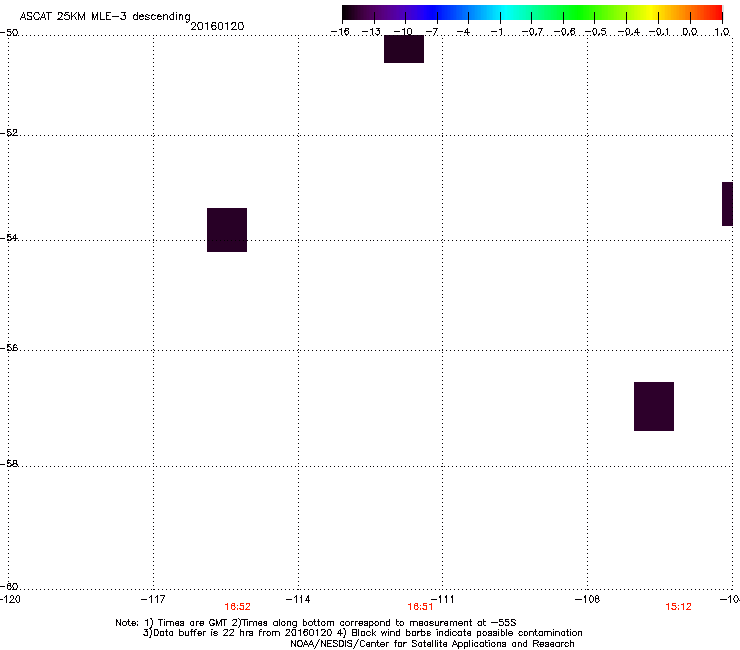
Task: Click the NOAA/NESDIS credit line
Action: (x=432, y=644)
